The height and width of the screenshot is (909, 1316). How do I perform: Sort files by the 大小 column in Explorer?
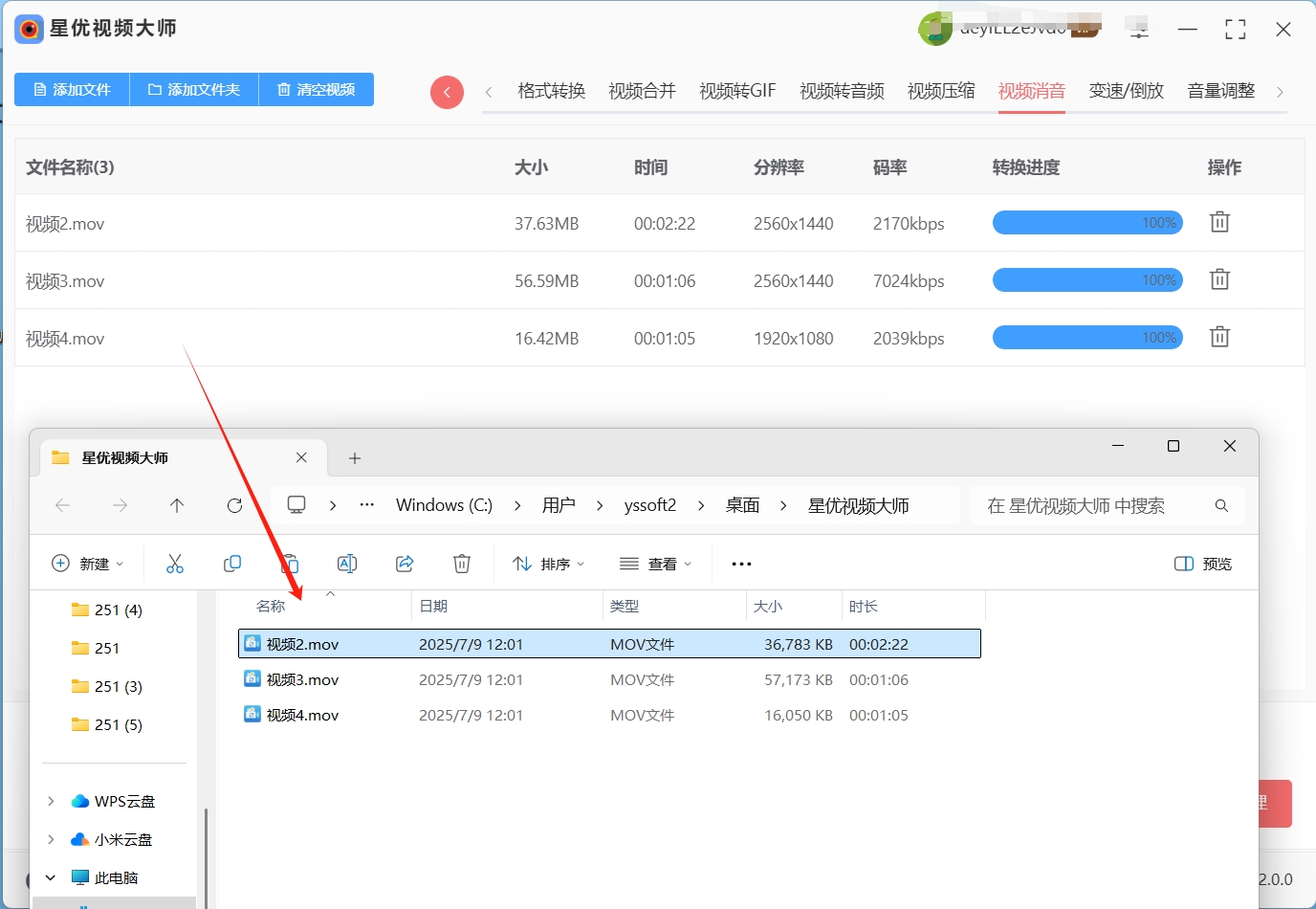[768, 606]
